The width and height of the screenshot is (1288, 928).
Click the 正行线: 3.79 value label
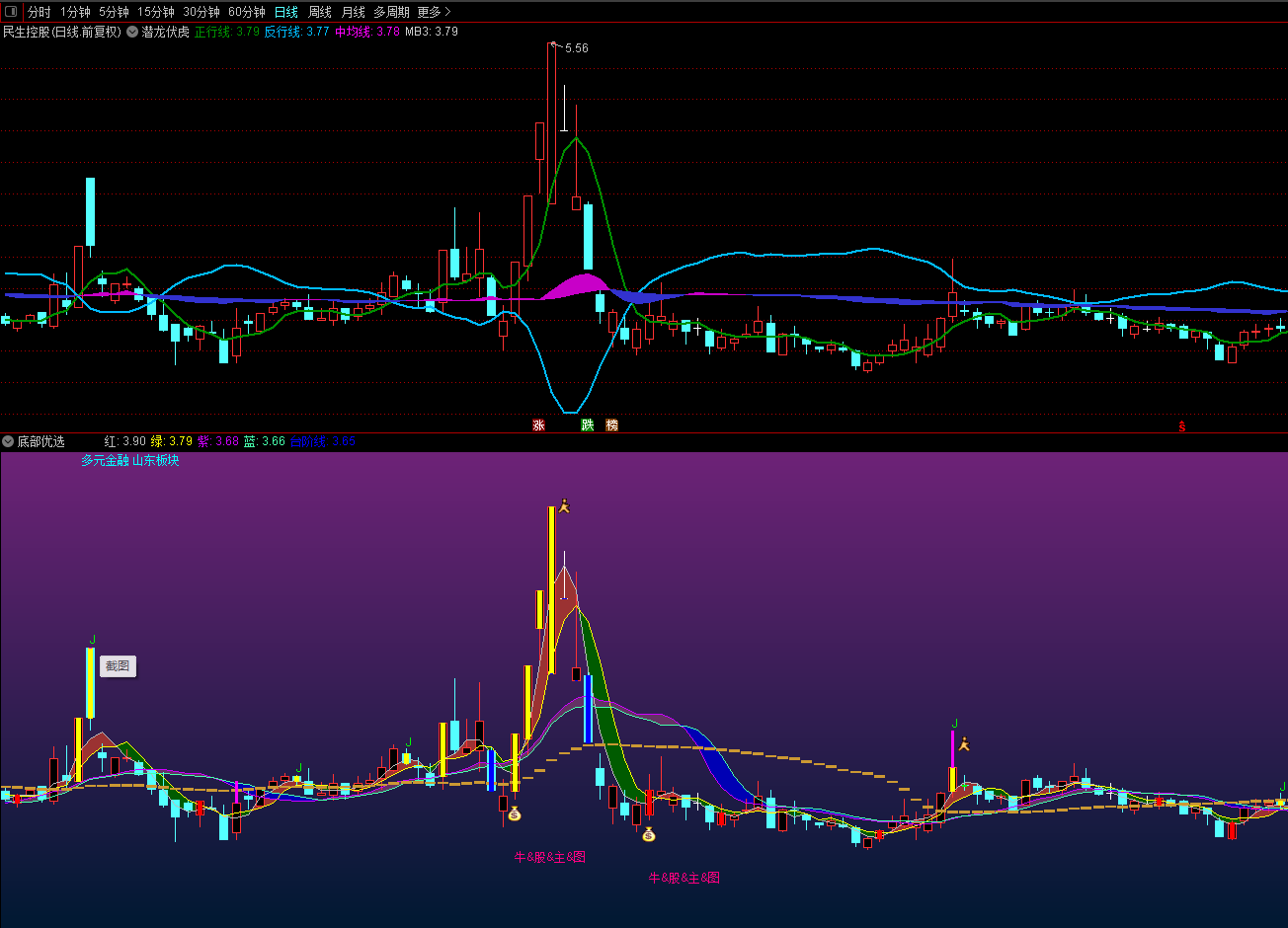point(227,32)
